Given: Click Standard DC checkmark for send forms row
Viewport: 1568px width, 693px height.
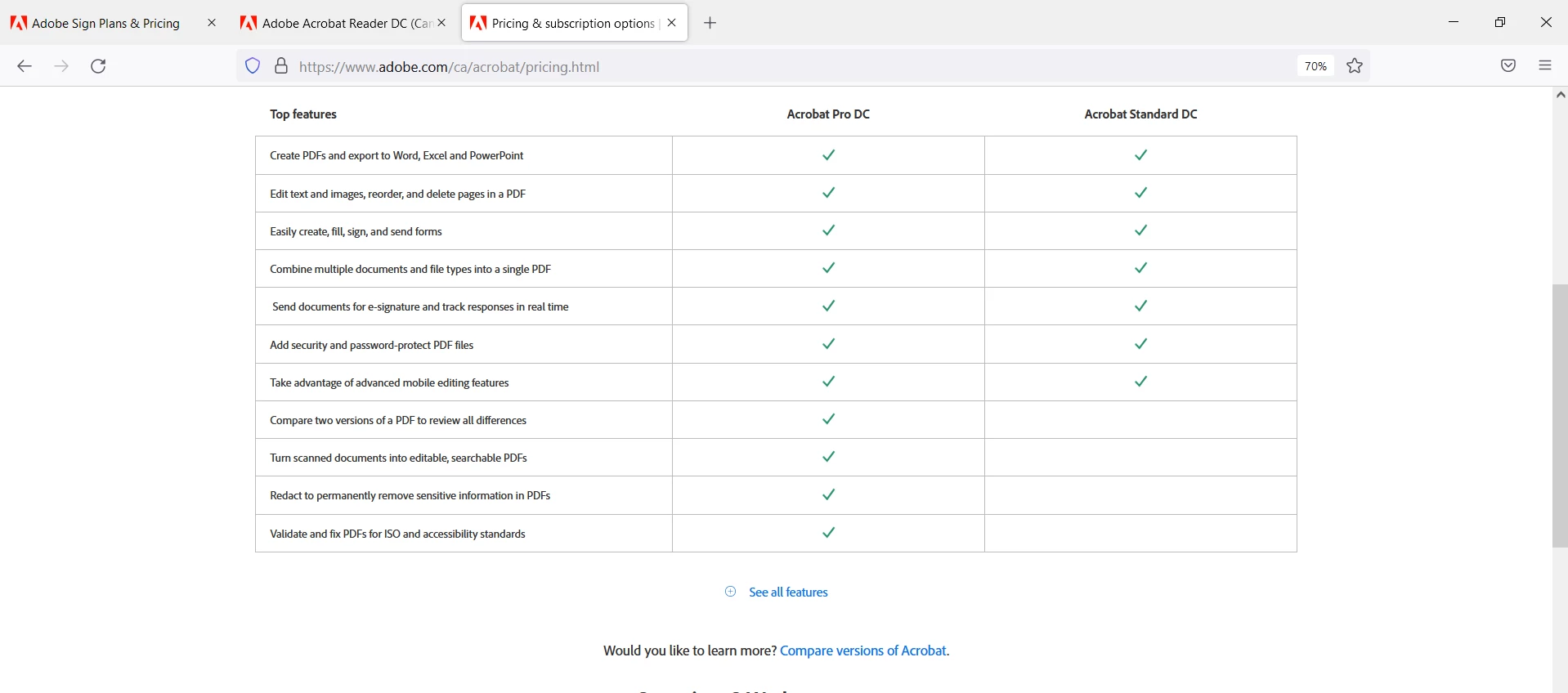Looking at the screenshot, I should pyautogui.click(x=1140, y=230).
